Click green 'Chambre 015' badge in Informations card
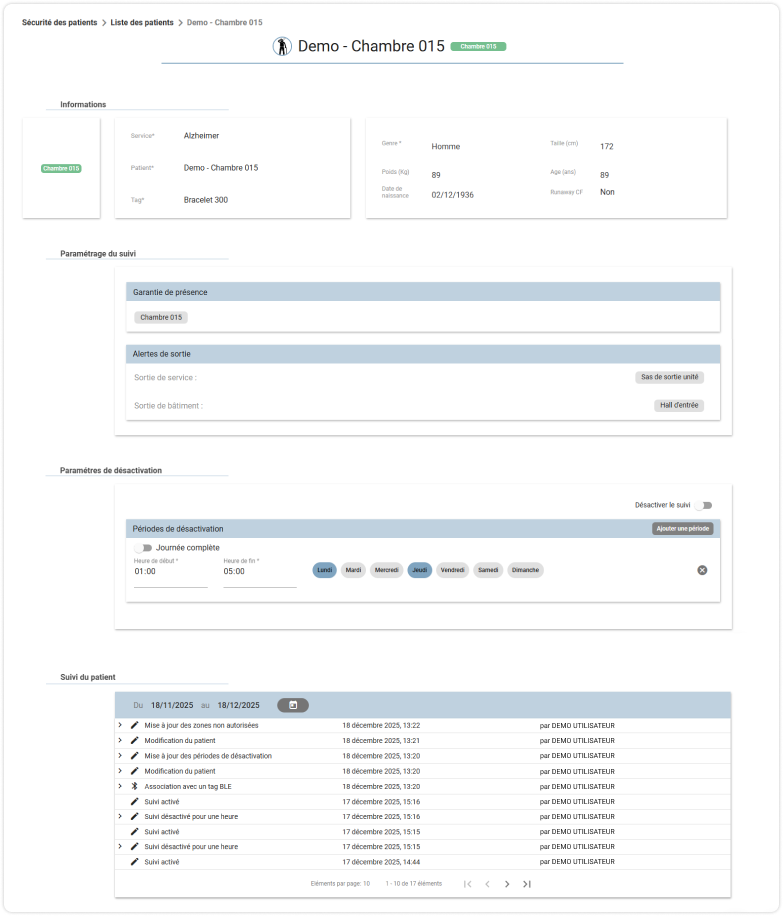The width and height of the screenshot is (783, 916). click(x=61, y=168)
